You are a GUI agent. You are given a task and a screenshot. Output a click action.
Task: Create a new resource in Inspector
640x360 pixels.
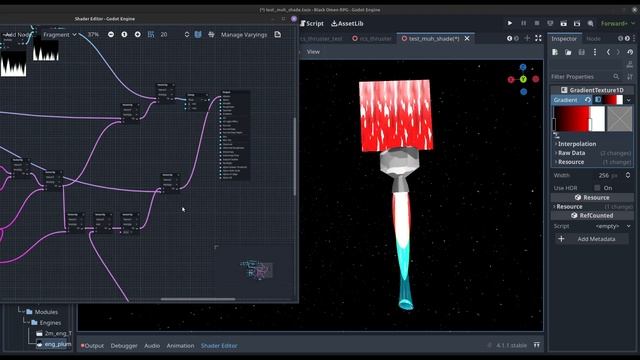point(555,52)
